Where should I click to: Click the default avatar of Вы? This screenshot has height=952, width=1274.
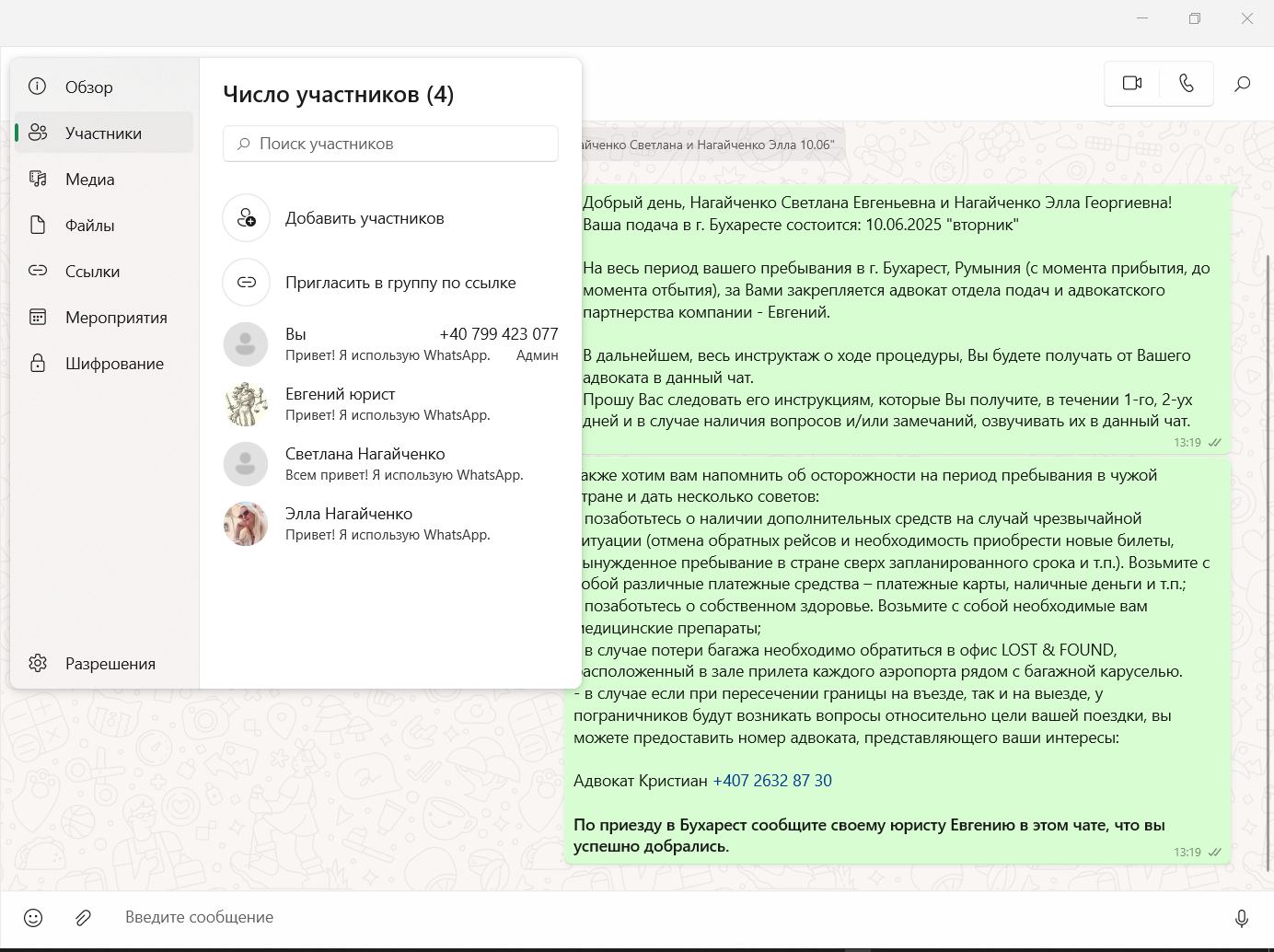(x=246, y=343)
